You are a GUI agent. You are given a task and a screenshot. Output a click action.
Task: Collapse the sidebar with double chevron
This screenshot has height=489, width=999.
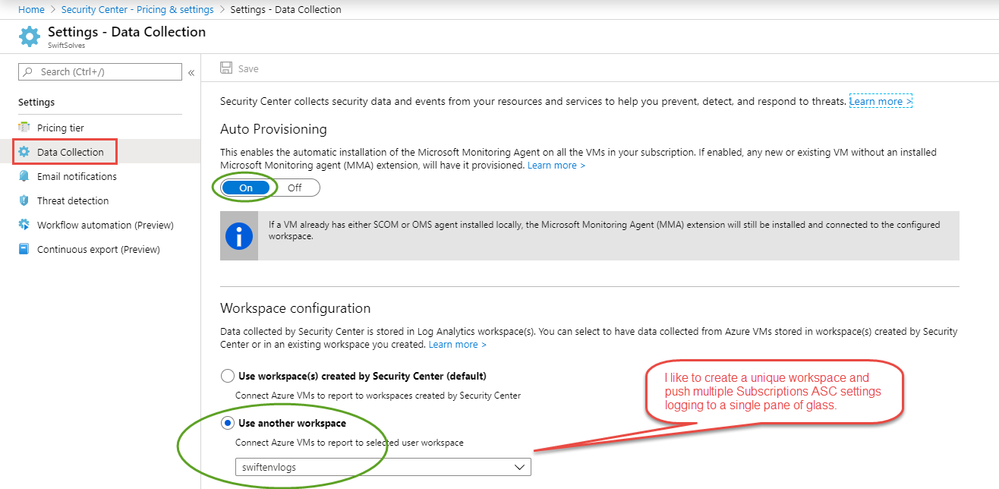[191, 73]
